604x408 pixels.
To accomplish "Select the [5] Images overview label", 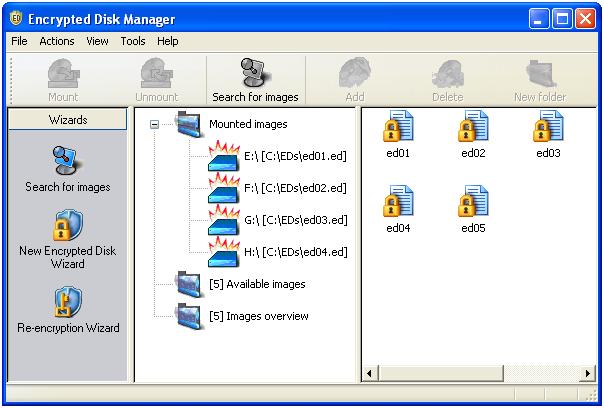I will (x=259, y=316).
